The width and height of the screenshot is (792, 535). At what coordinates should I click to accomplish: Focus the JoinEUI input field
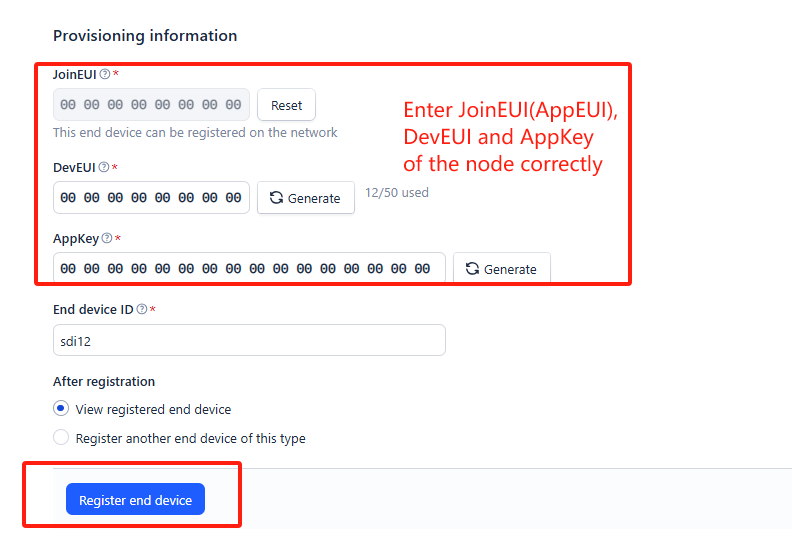151,105
